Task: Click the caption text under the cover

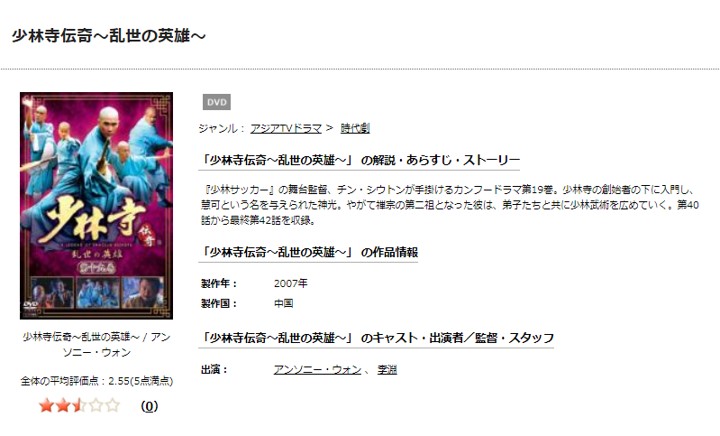Action: point(96,345)
